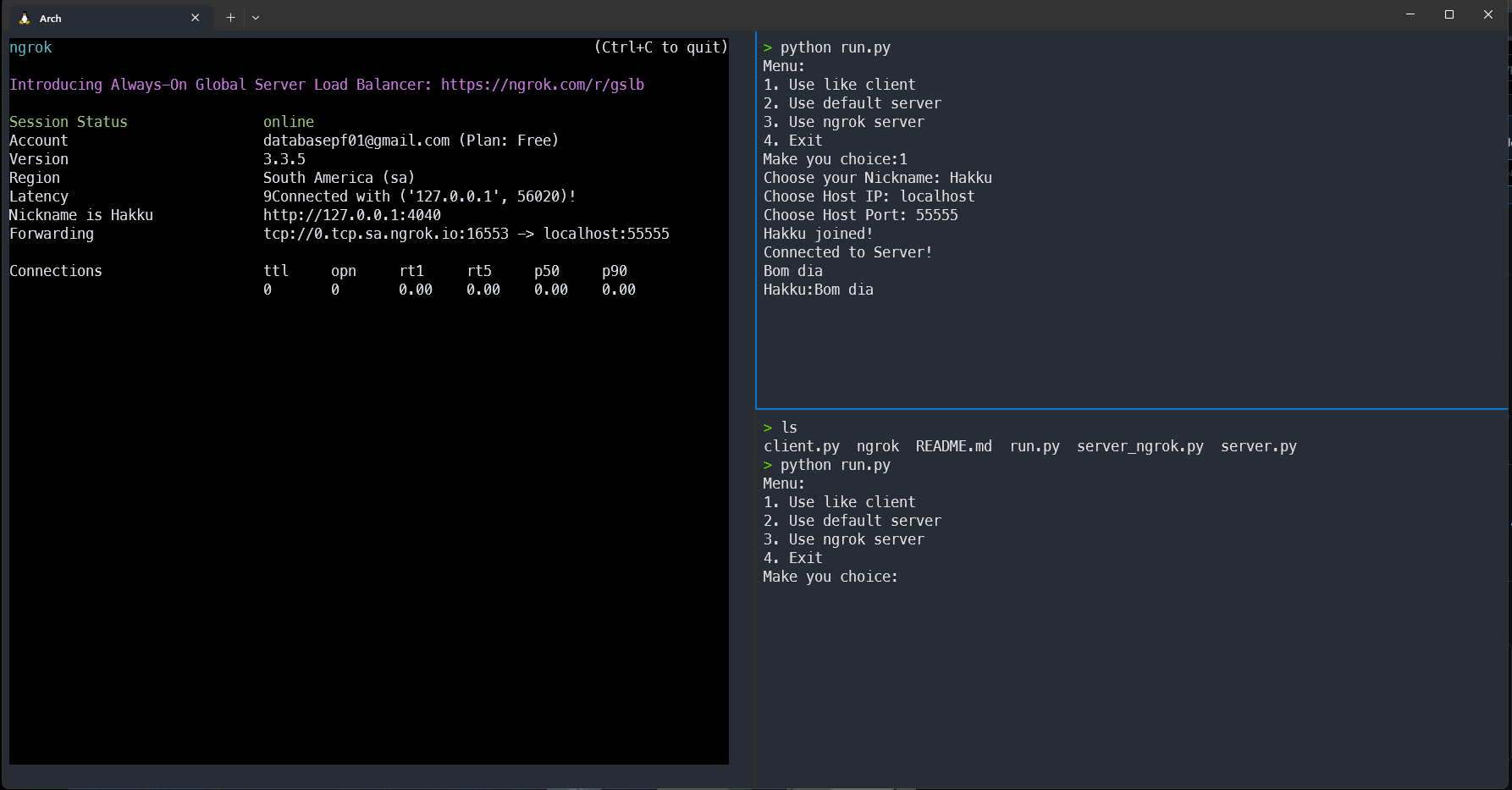Click 'Hakku joined!' line
Screen dimensions: 1512x790
tap(819, 234)
